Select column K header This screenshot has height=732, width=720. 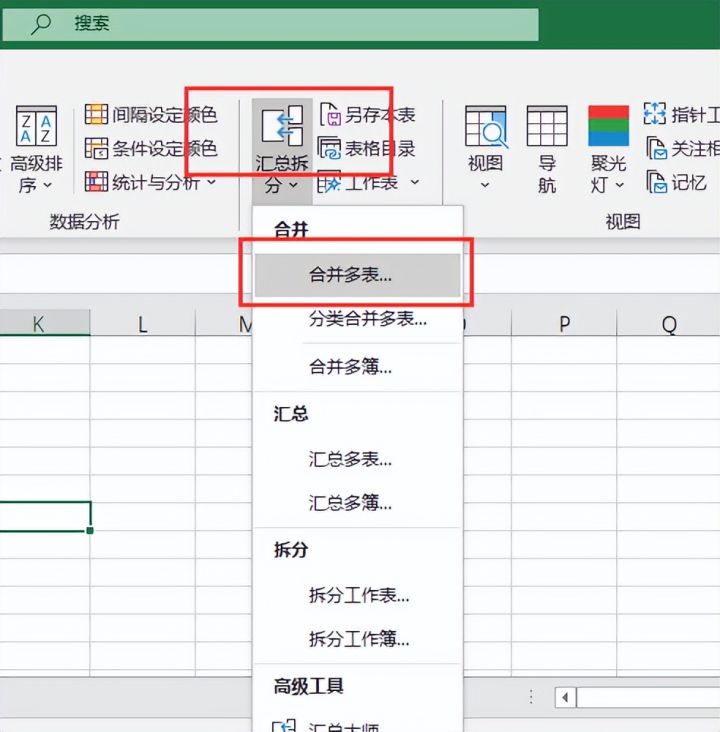[x=45, y=323]
